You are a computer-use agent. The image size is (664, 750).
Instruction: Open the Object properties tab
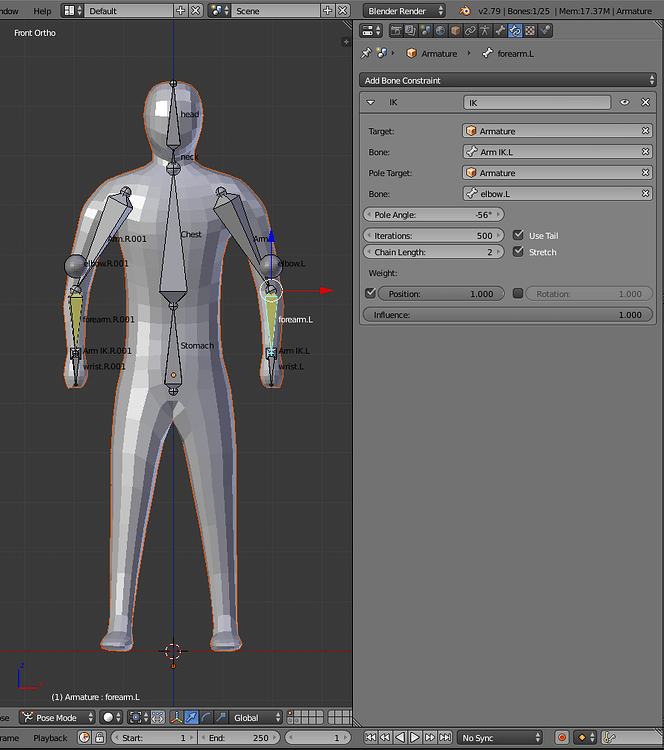pos(455,31)
